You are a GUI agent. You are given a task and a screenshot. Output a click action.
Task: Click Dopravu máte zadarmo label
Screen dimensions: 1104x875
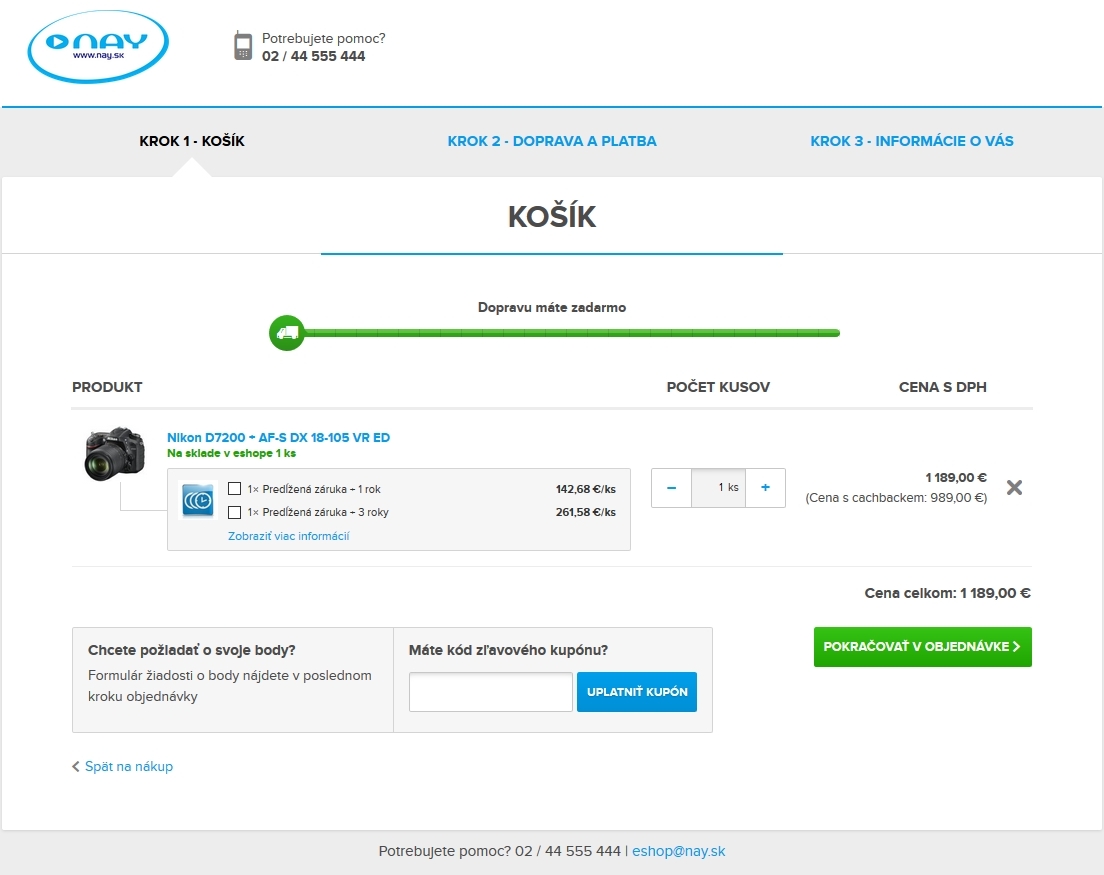552,307
